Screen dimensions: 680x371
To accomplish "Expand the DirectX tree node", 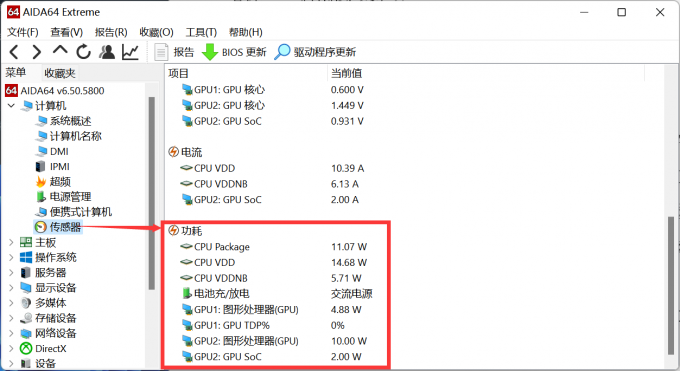I will pos(11,348).
